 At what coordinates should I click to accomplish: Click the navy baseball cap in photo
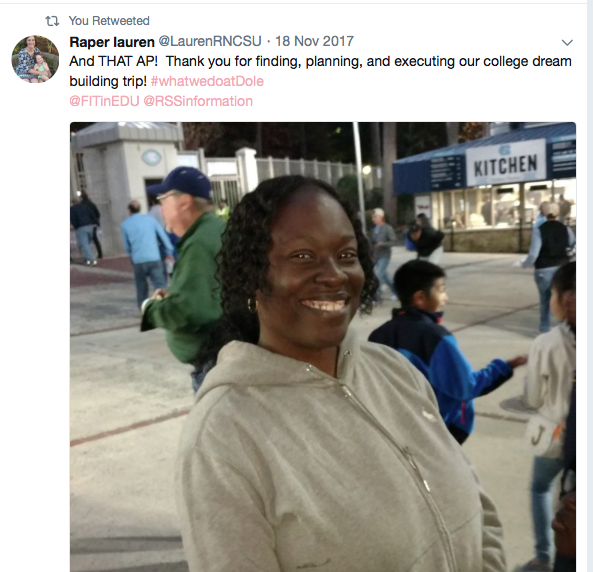182,183
